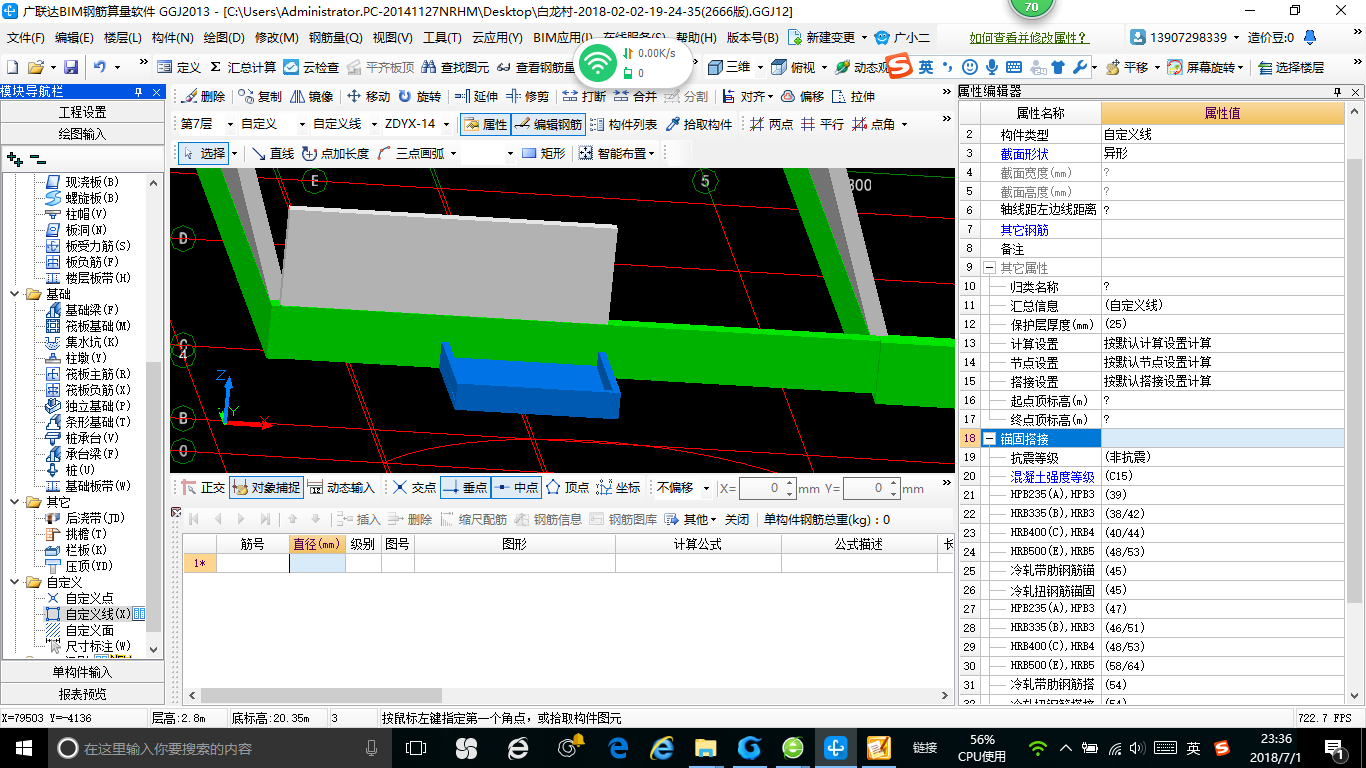Open Windows Start menu
Image resolution: width=1366 pixels, height=768 pixels.
tap(24, 747)
